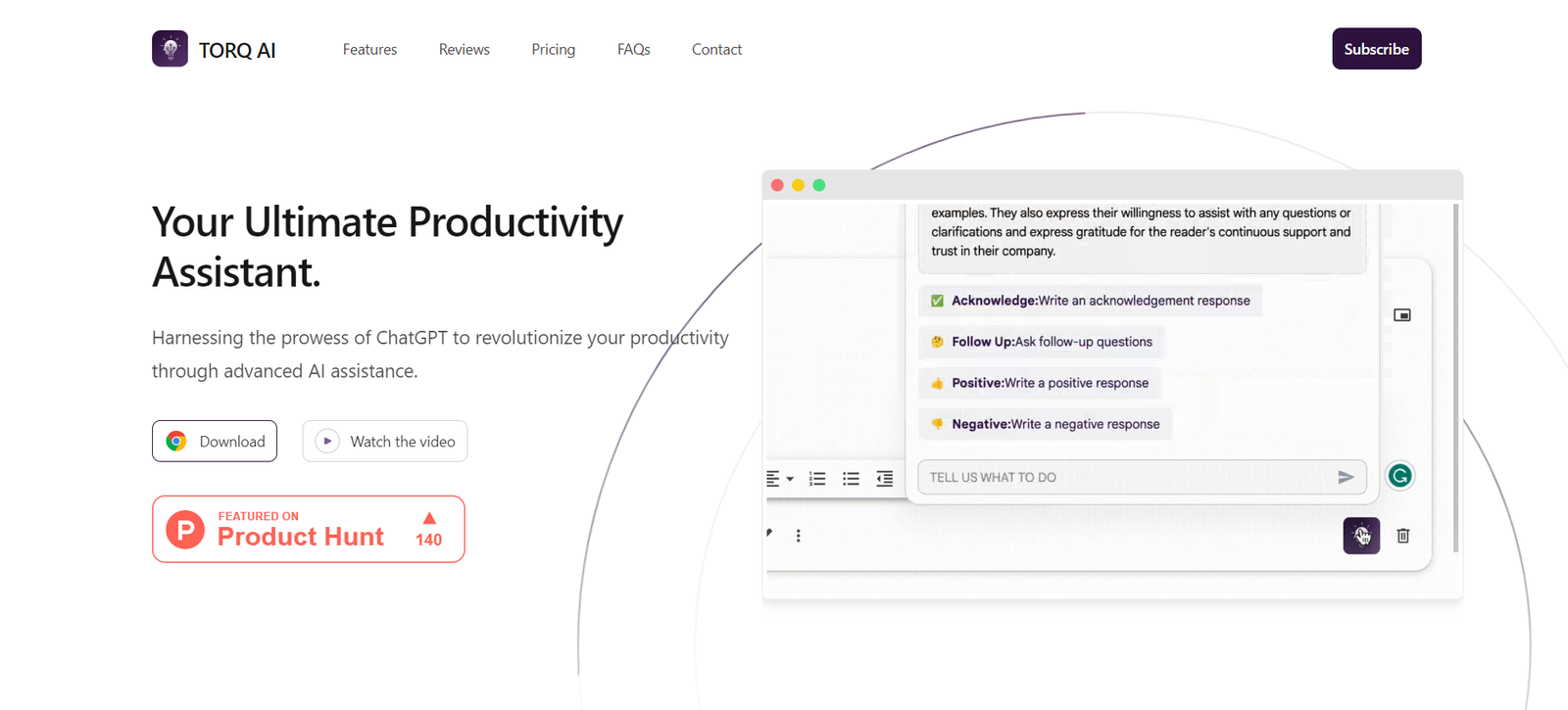
Task: Open the text alignment dropdown
Action: click(x=780, y=479)
